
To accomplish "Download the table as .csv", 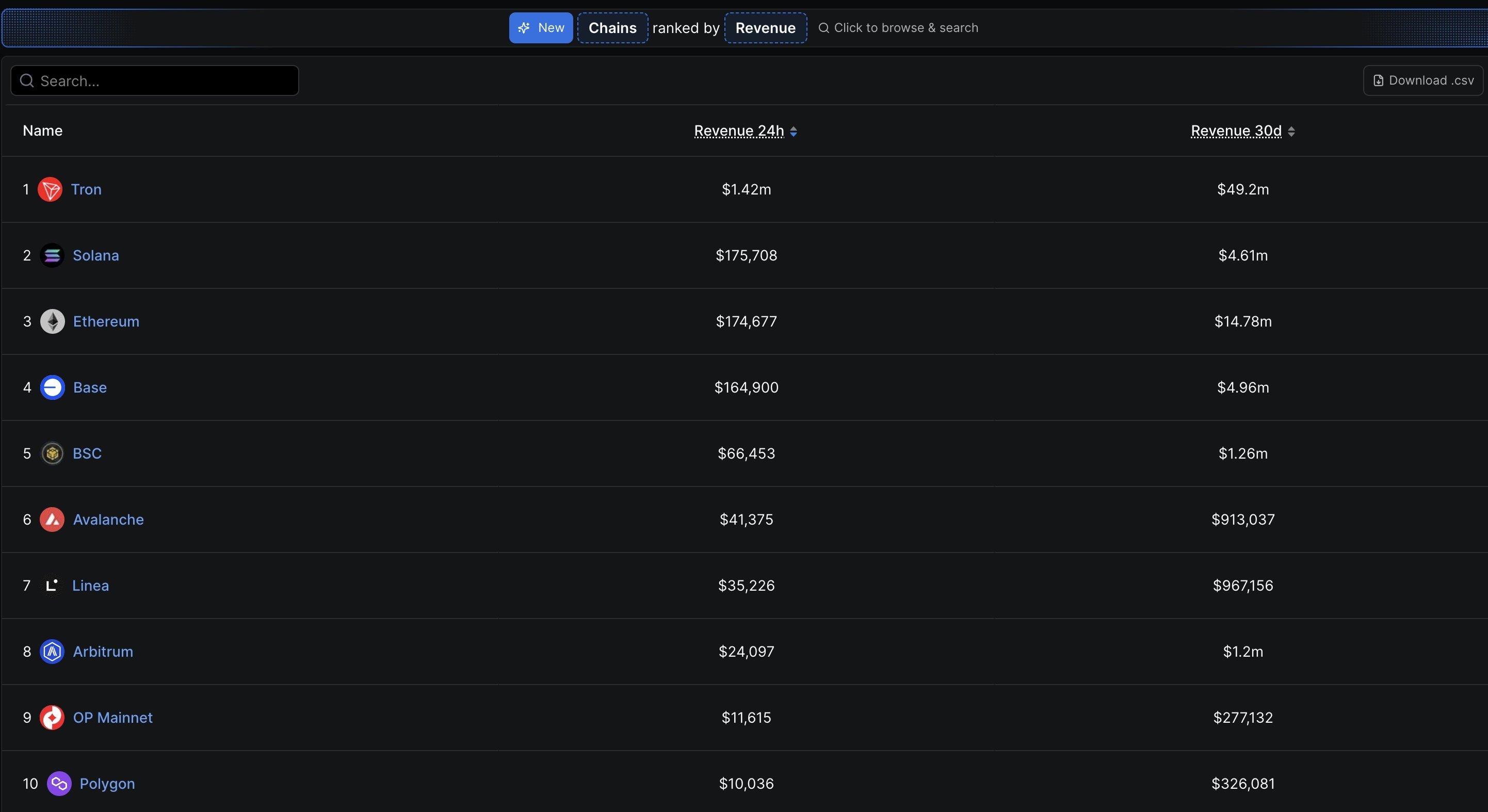I will pos(1422,80).
